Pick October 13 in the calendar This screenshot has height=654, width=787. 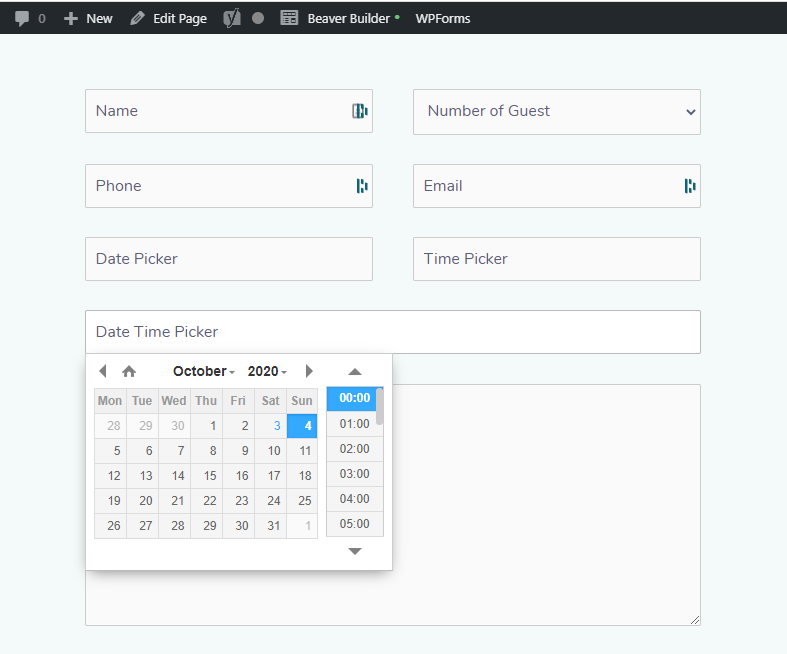[143, 476]
